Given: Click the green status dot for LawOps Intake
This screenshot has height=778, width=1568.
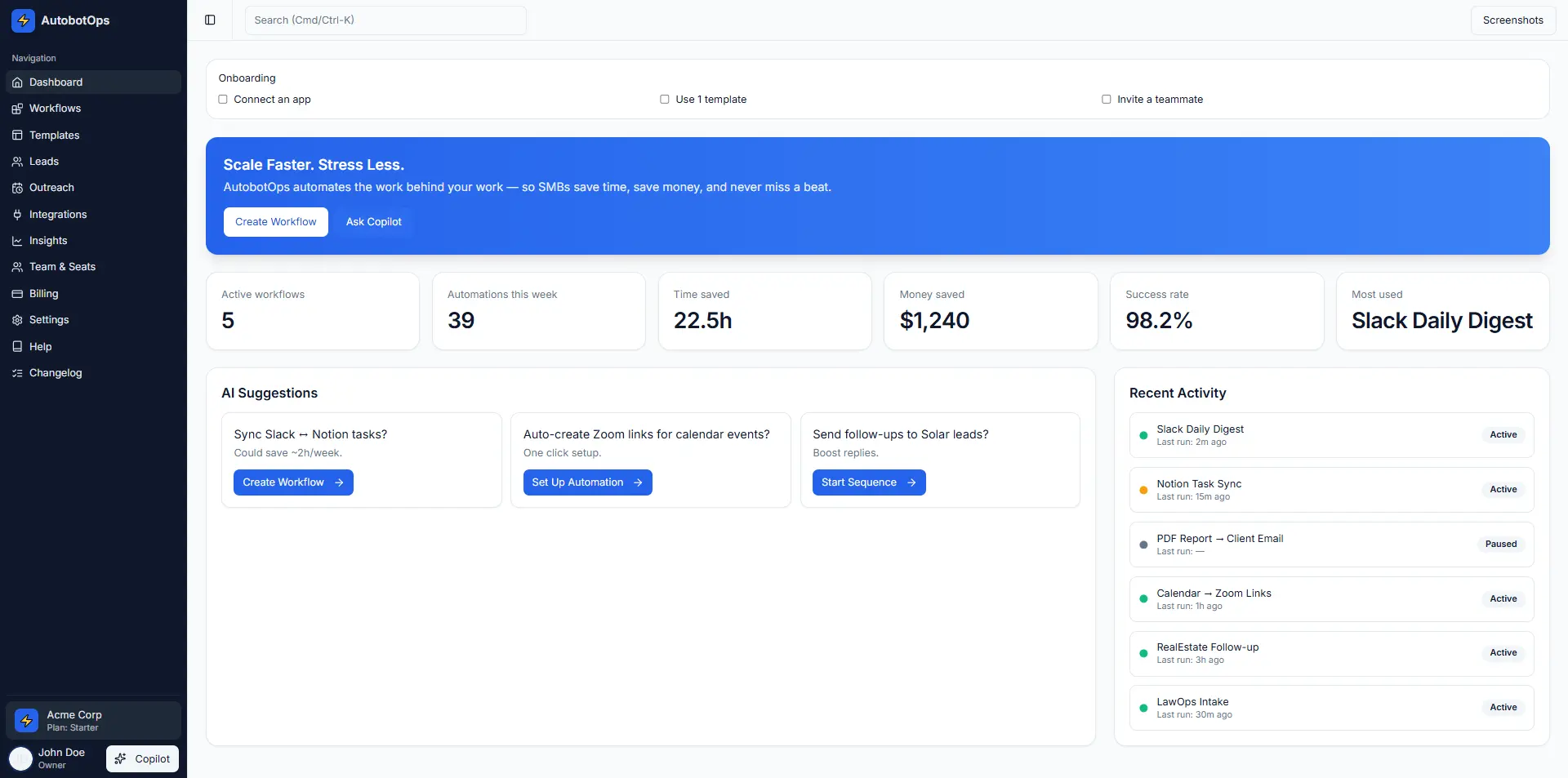Looking at the screenshot, I should pos(1143,708).
